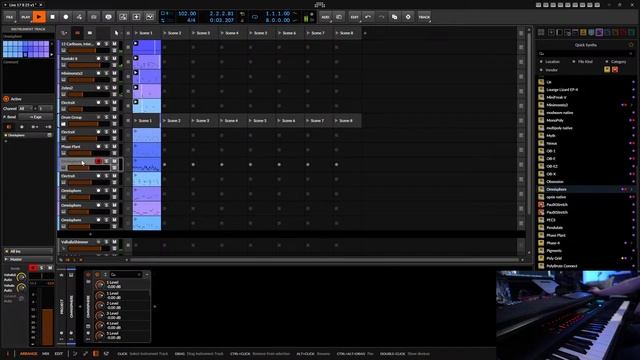Toggle the loop icon in the transport
The image size is (640, 360).
point(255,17)
